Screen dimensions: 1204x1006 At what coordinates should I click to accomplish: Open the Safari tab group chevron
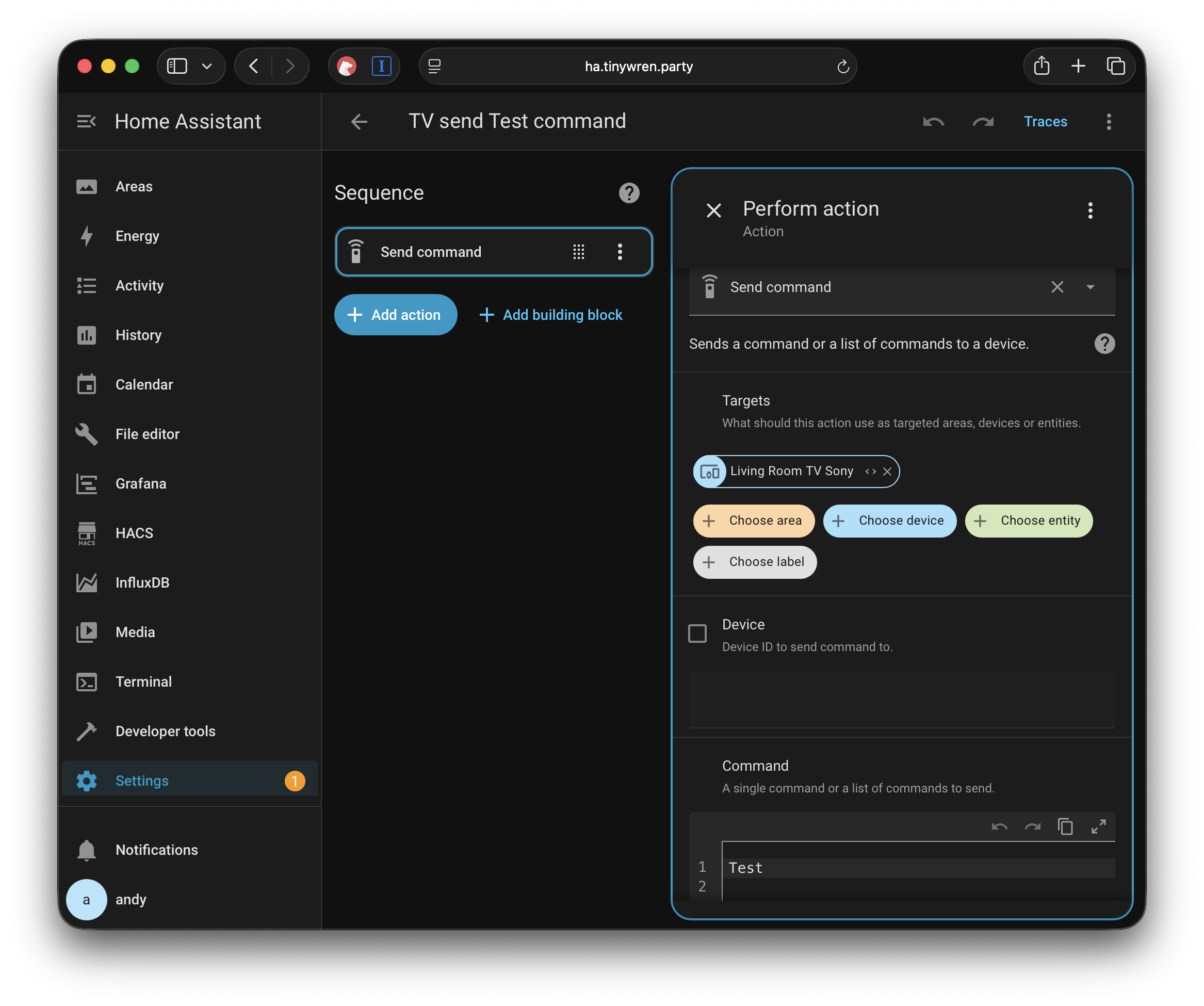point(207,66)
